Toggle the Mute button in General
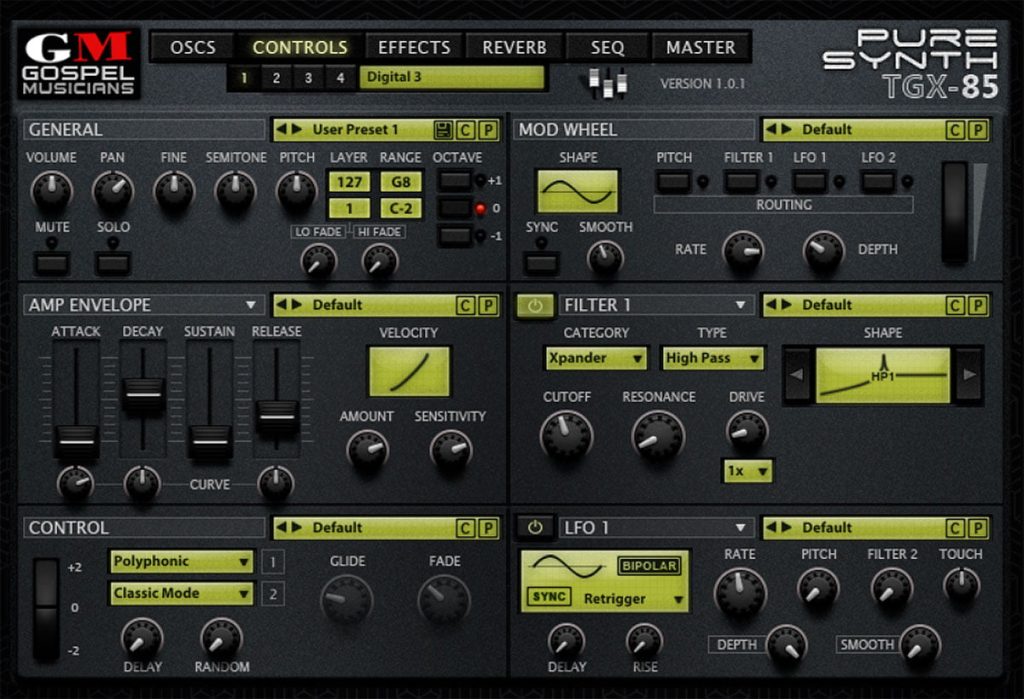1024x699 pixels. pyautogui.click(x=52, y=263)
